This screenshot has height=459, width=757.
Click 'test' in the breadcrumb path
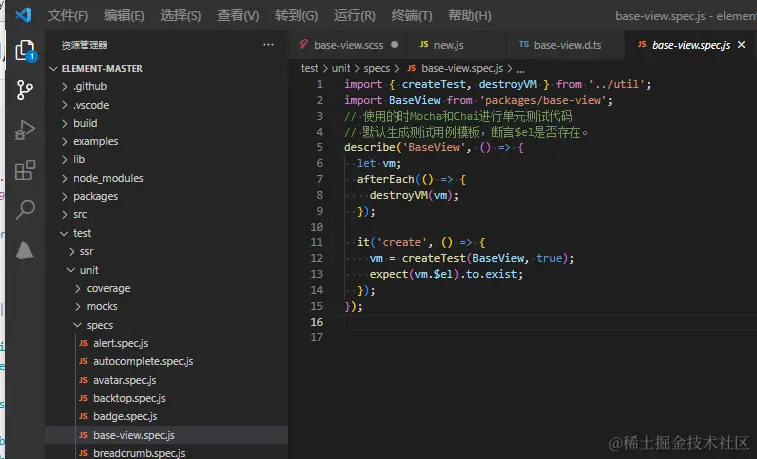[309, 69]
